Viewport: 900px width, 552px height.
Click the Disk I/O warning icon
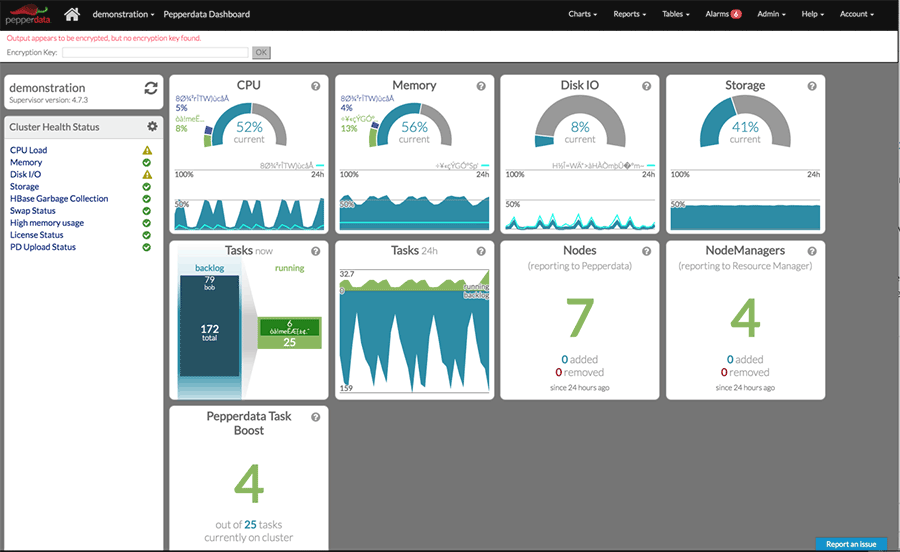[x=147, y=174]
